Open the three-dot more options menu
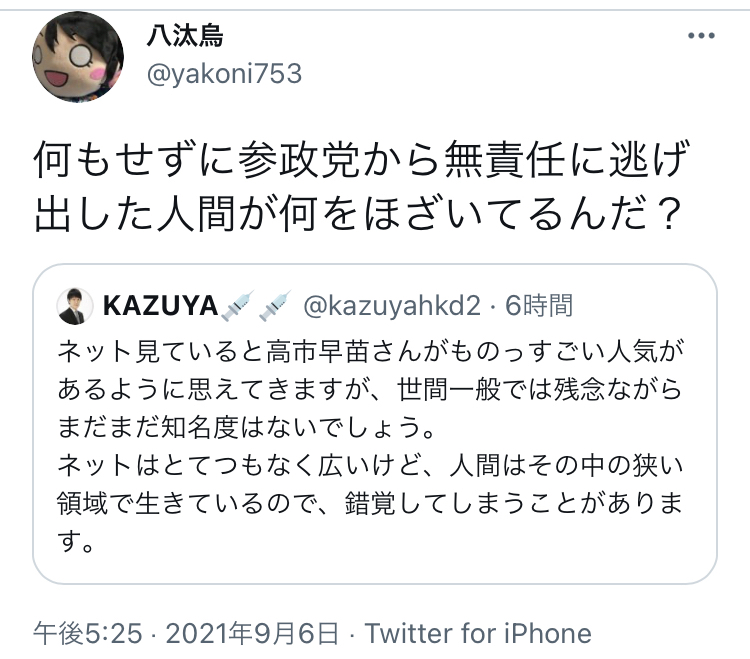The image size is (750, 659). 701,35
